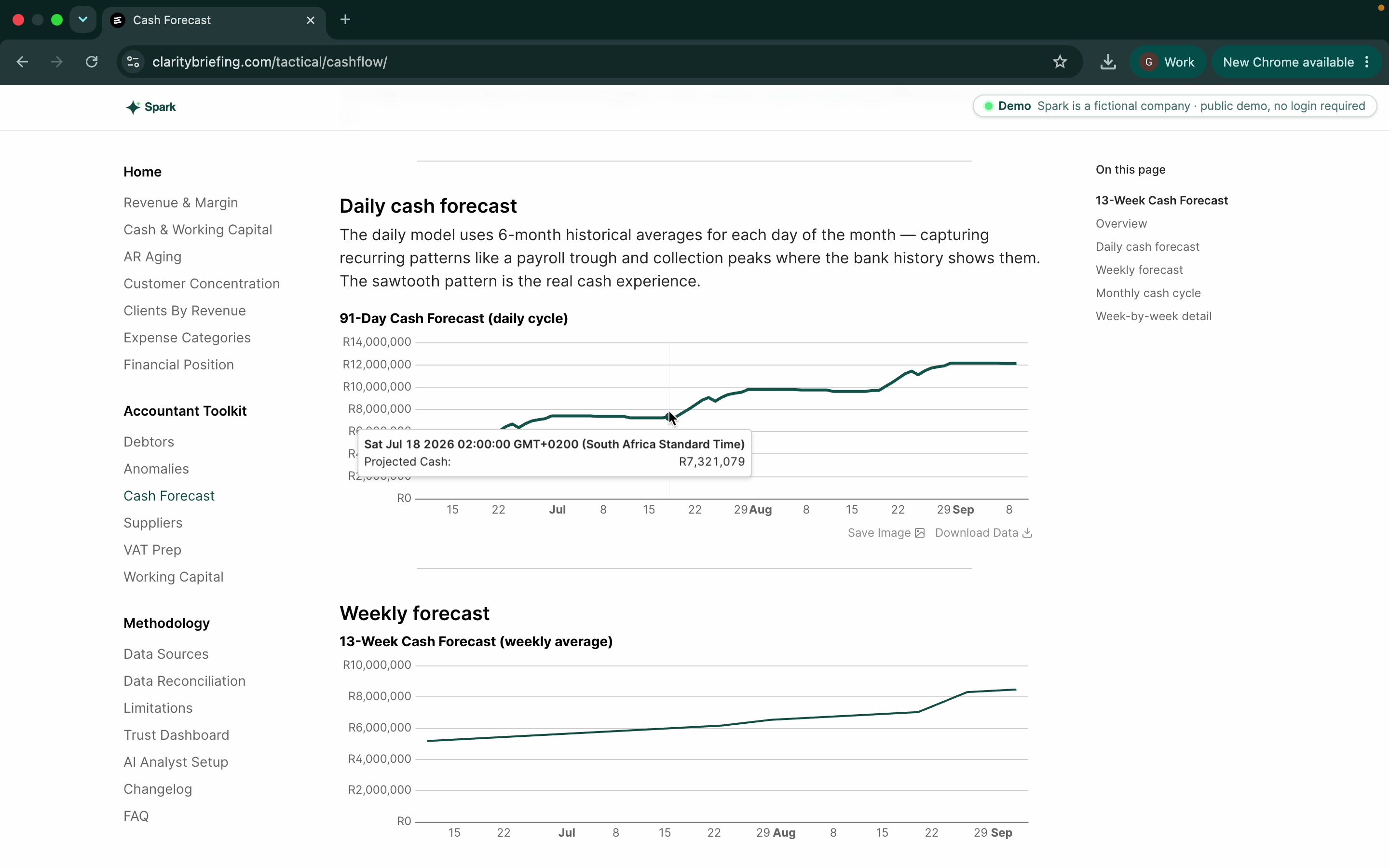Click the R7,321,079 tooltip value

tap(712, 461)
